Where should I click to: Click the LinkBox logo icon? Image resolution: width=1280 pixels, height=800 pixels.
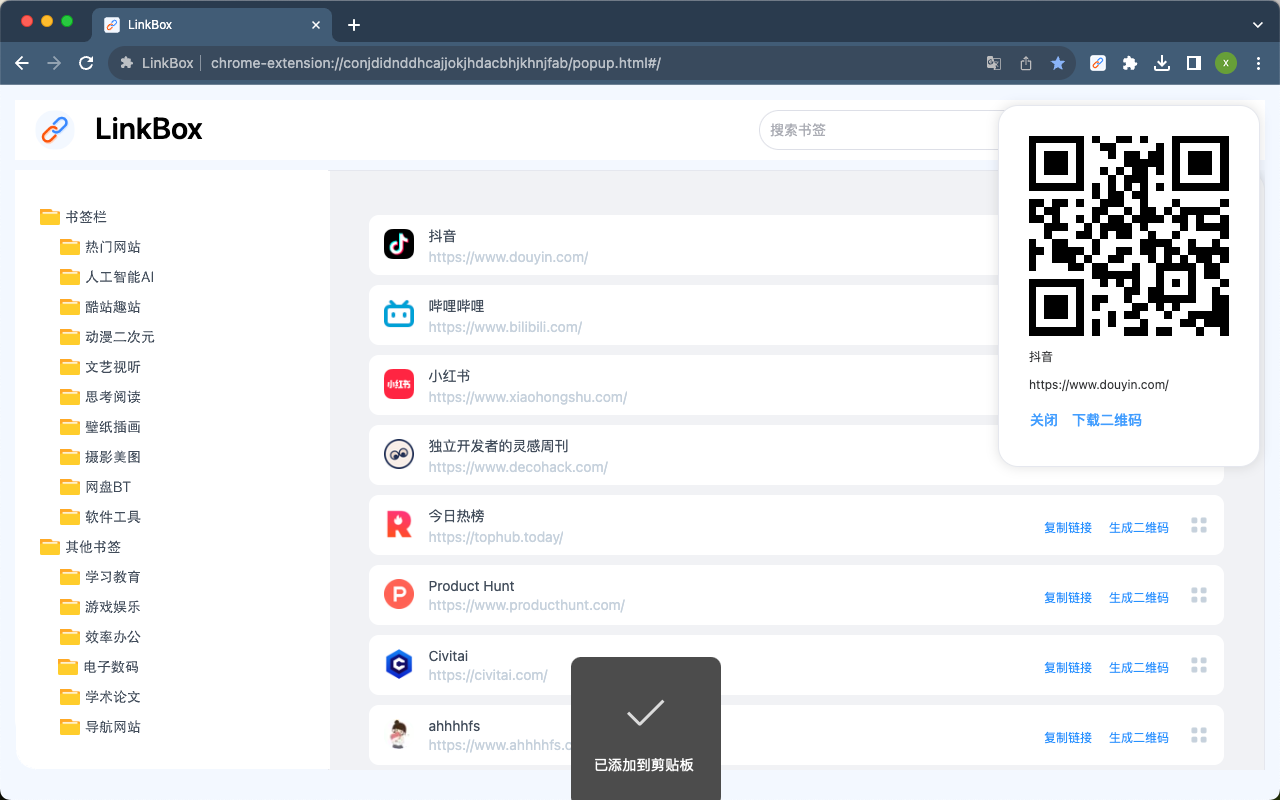[54, 129]
